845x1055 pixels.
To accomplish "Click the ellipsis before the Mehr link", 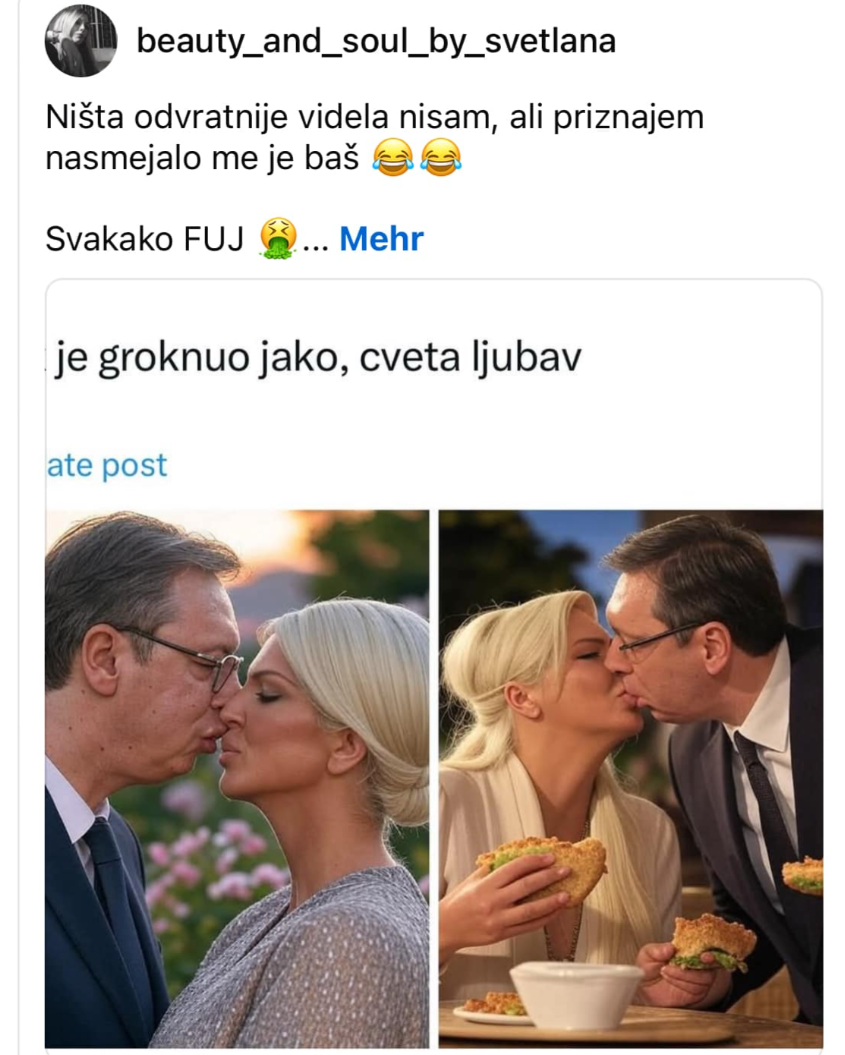I will 316,245.
